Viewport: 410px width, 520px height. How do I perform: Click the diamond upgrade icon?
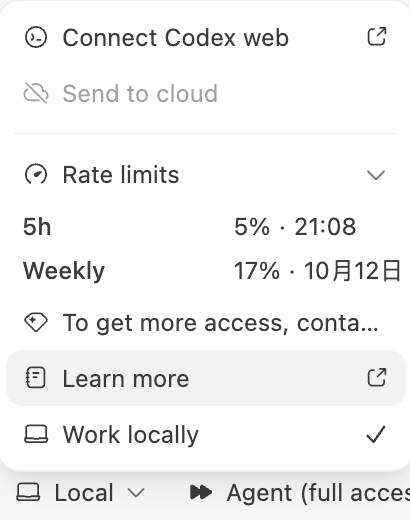tap(36, 322)
